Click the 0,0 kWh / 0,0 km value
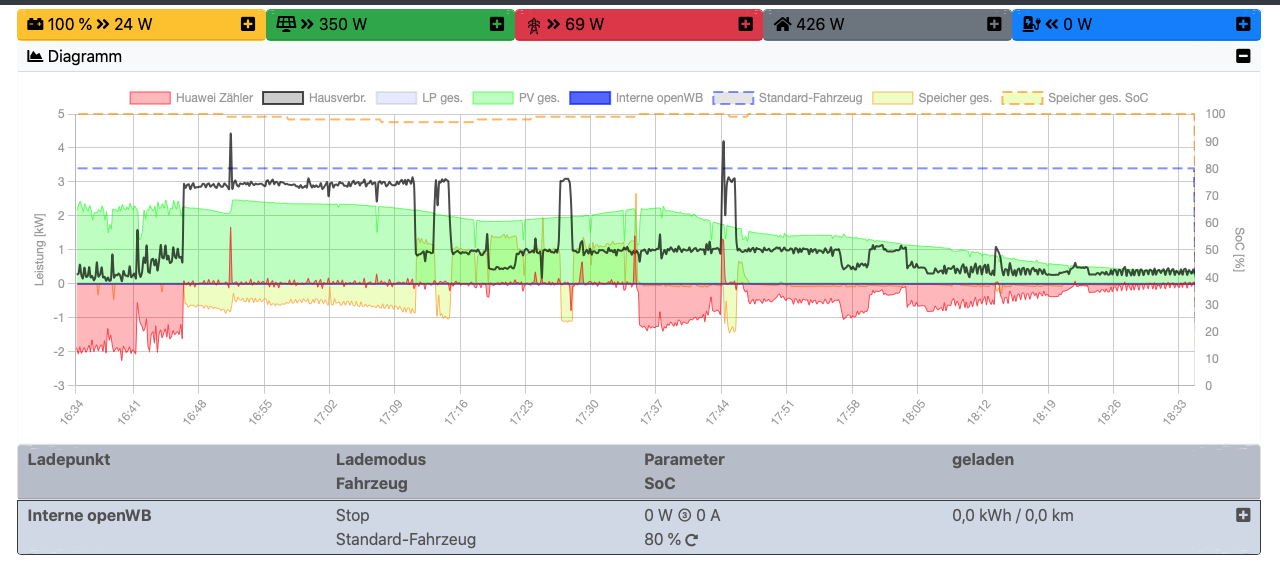Screen dimensions: 1280x588 [1013, 516]
